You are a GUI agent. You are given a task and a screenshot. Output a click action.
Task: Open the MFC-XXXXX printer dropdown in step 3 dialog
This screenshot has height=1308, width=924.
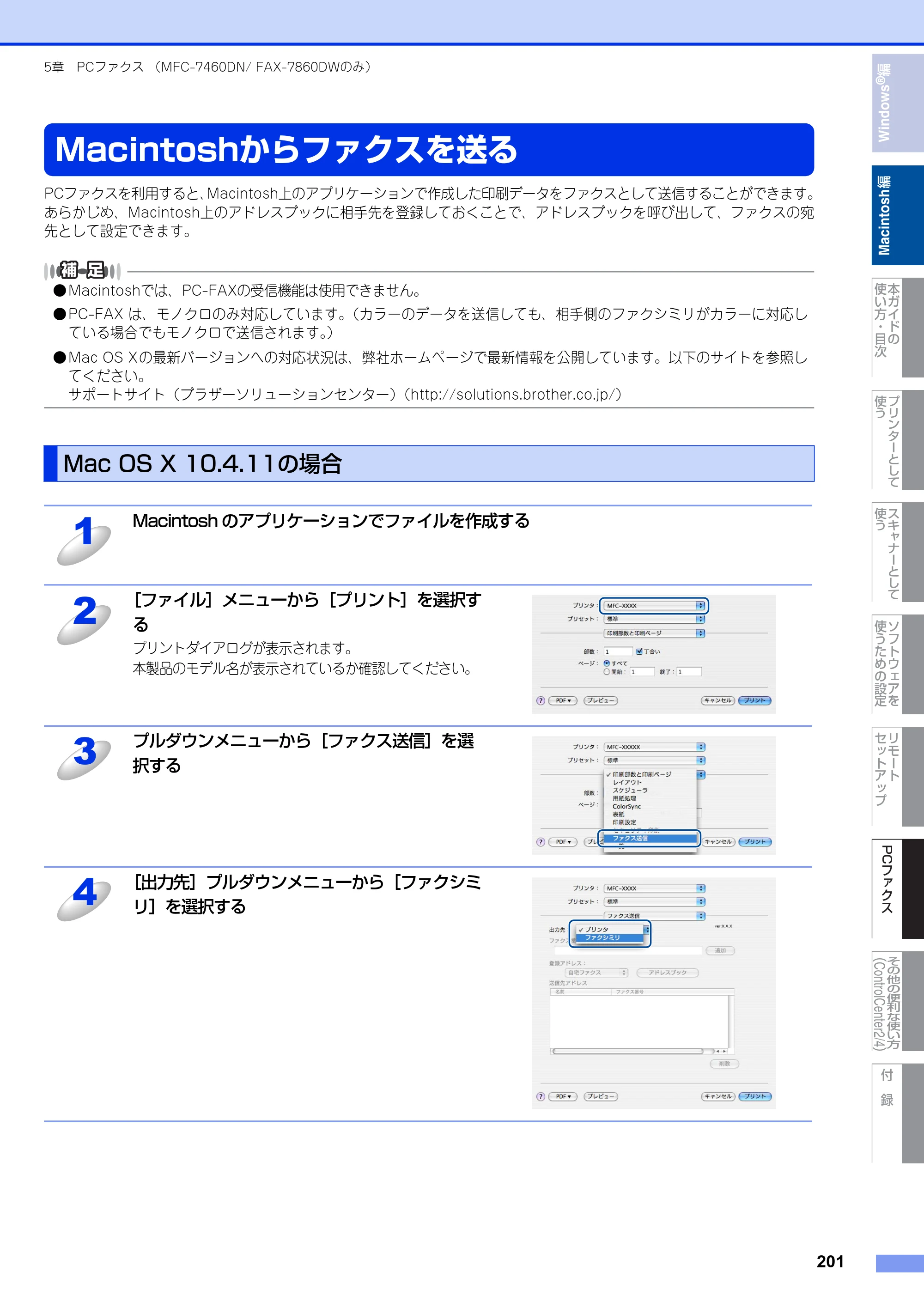[x=654, y=747]
